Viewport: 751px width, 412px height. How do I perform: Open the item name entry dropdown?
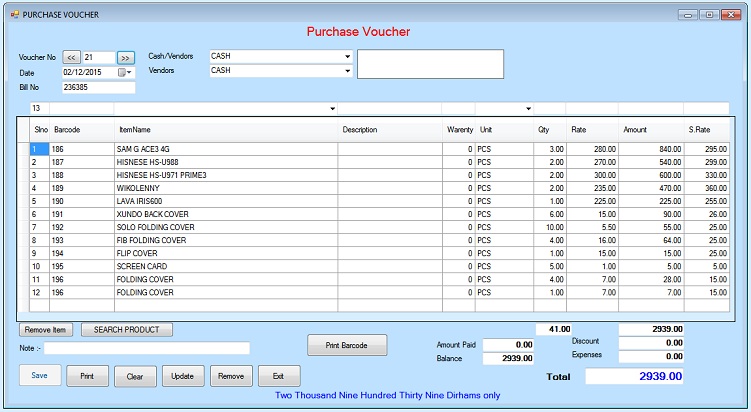click(331, 108)
